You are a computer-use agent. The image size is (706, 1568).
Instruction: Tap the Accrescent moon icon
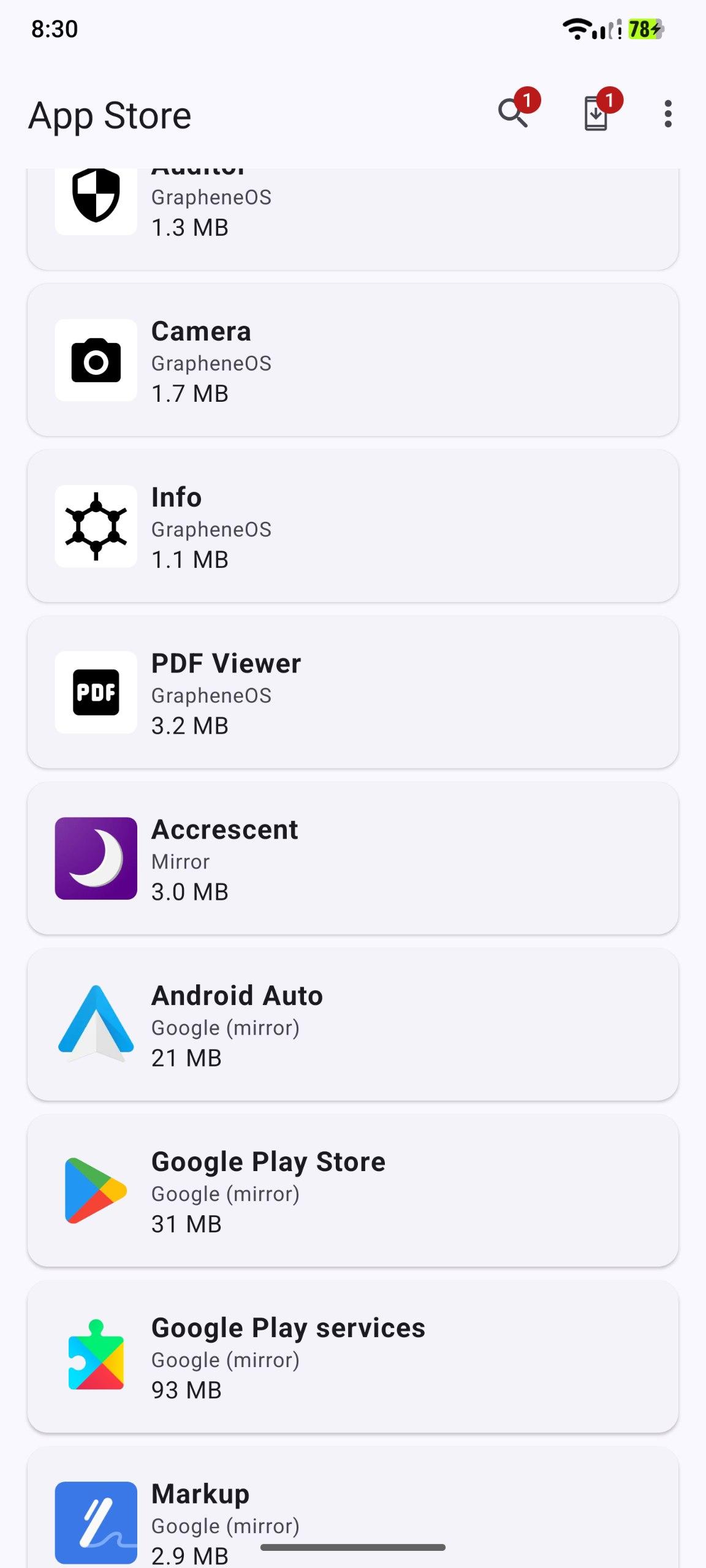point(96,858)
